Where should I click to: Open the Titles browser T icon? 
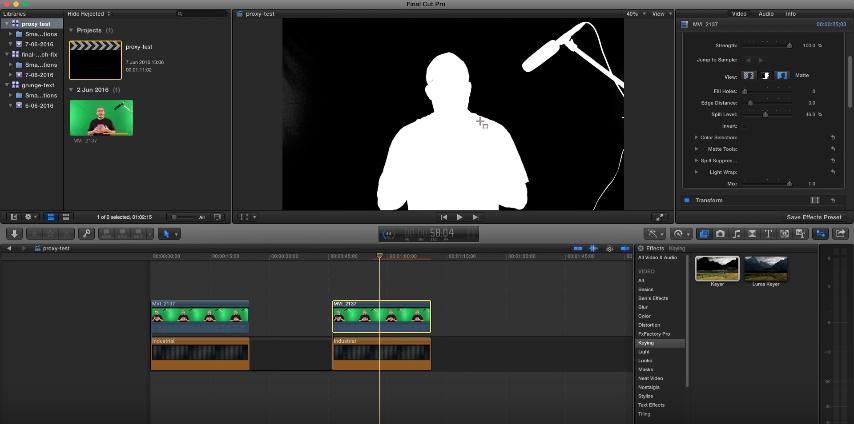tap(768, 234)
